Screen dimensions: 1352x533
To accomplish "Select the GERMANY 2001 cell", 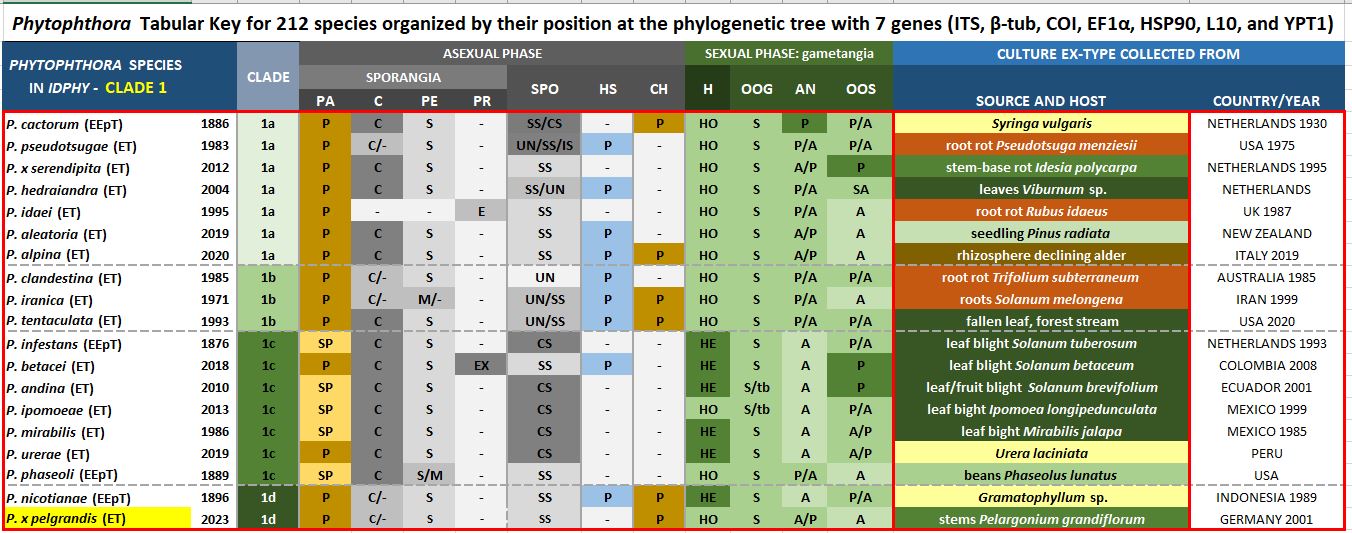I will [x=1266, y=519].
